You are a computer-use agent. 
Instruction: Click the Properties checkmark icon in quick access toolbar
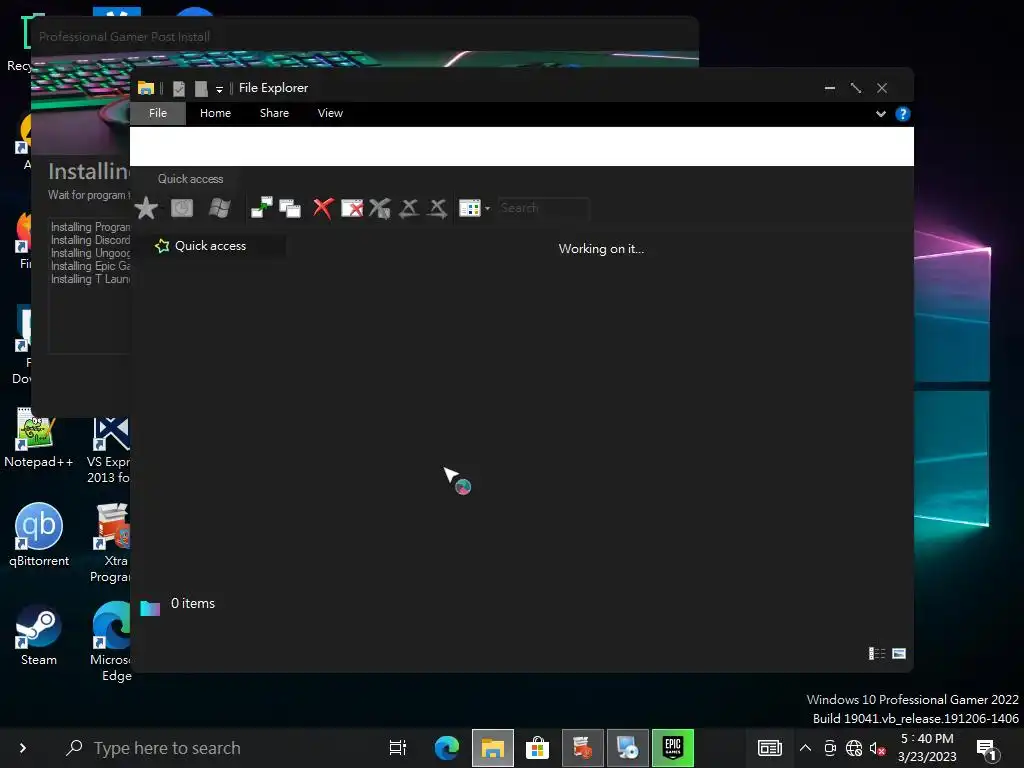tap(179, 89)
